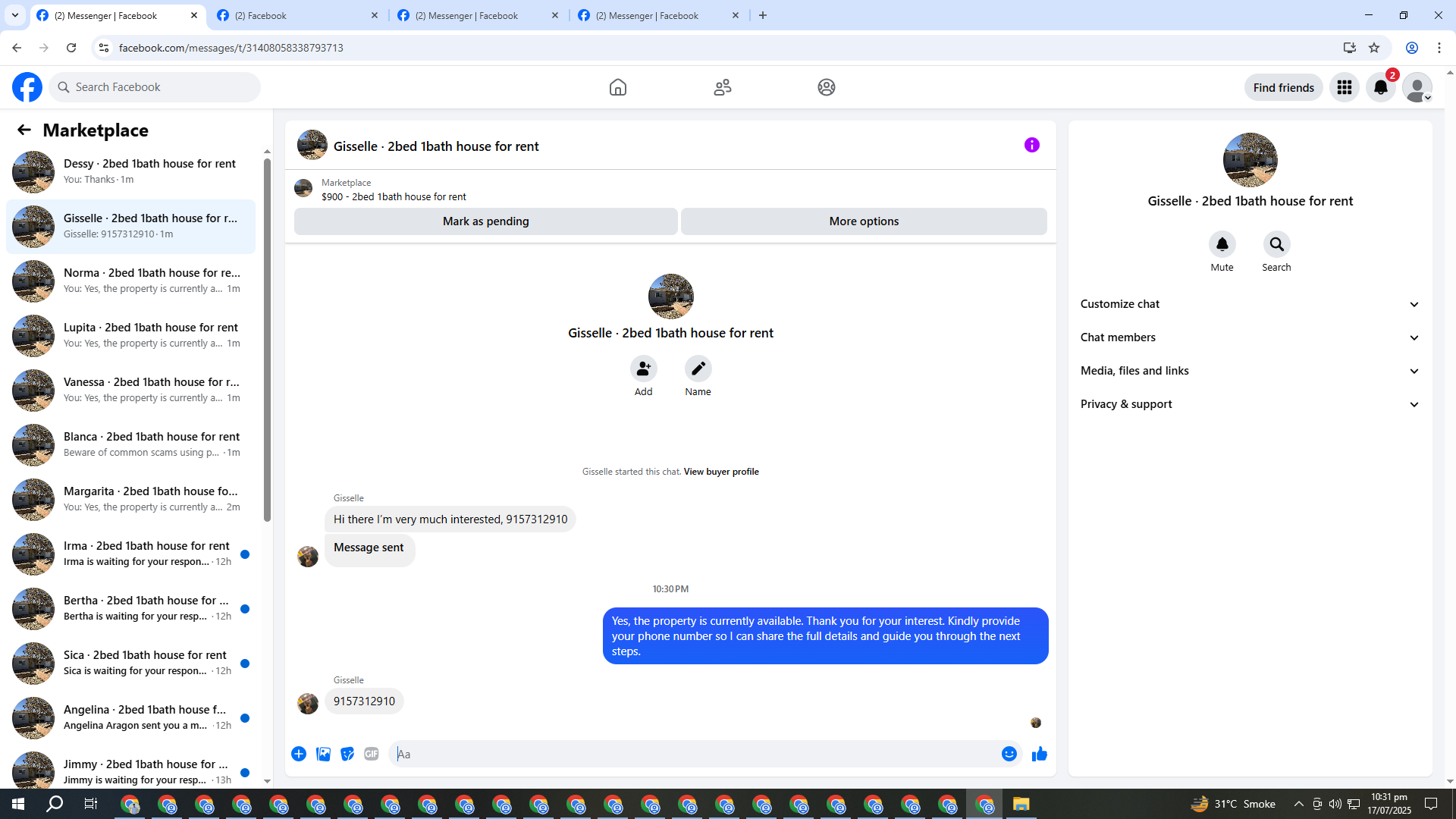Bookmark this page with the star icon
This screenshot has width=1456, height=819.
coord(1374,48)
